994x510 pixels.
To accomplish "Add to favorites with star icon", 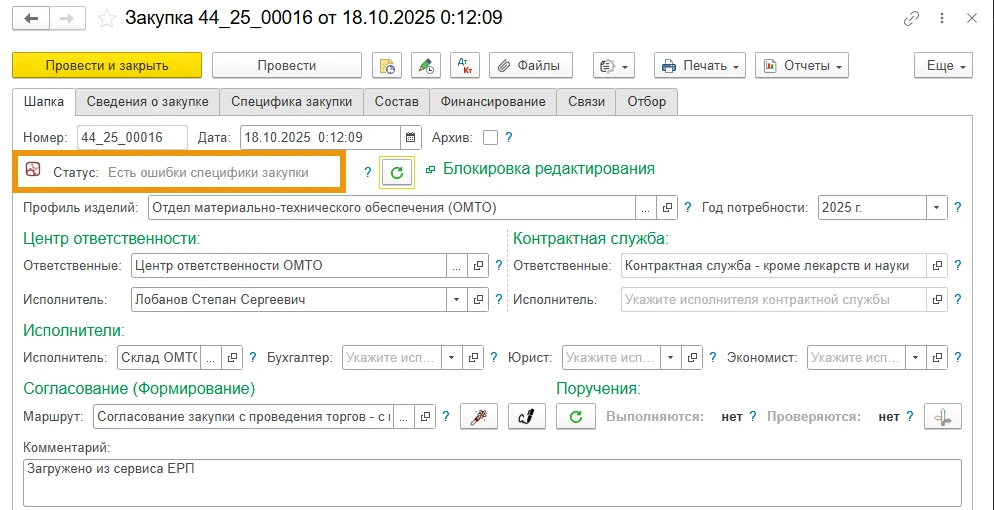I will 106,19.
